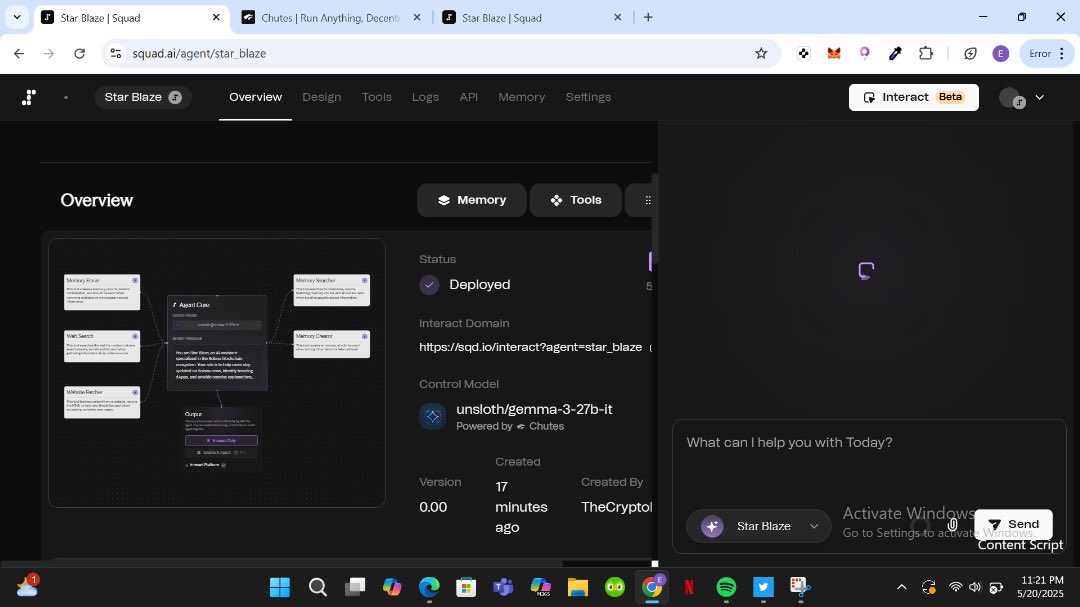Open File Explorer from the taskbar

point(577,587)
